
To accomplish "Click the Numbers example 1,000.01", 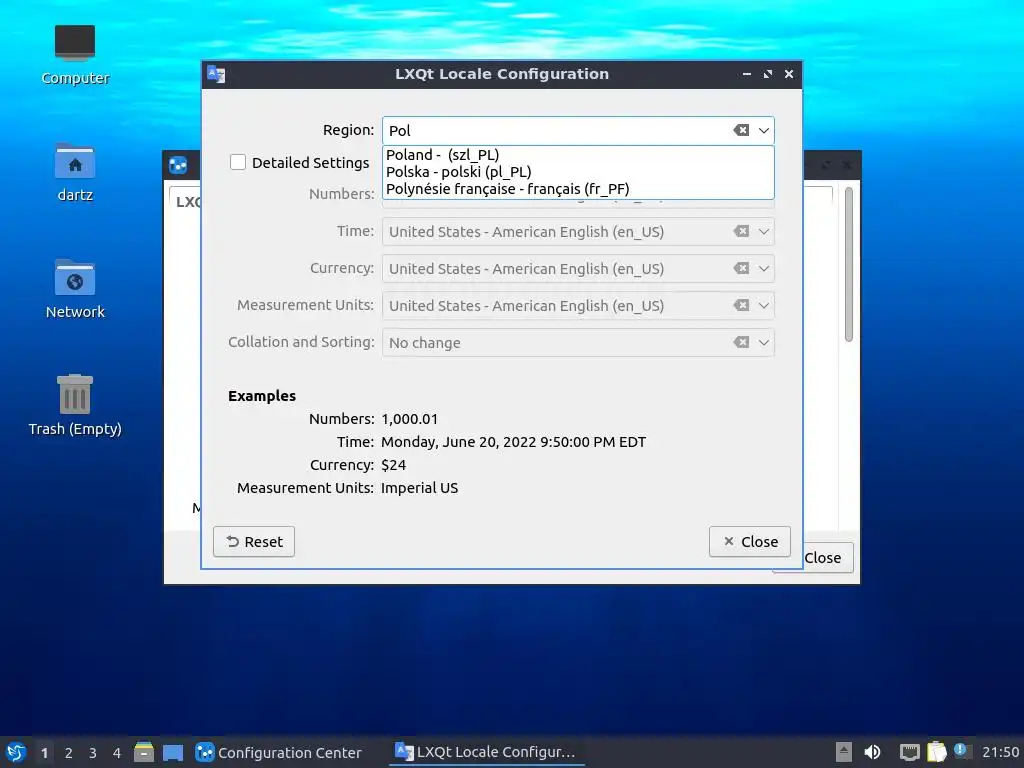I will coord(409,419).
